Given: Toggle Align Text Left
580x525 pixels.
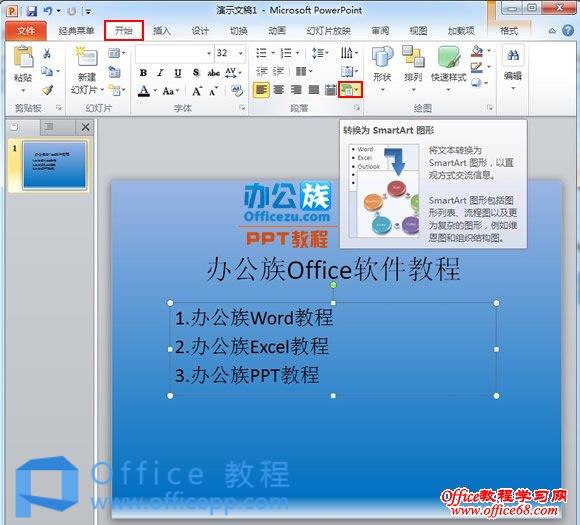Looking at the screenshot, I should pos(261,90).
